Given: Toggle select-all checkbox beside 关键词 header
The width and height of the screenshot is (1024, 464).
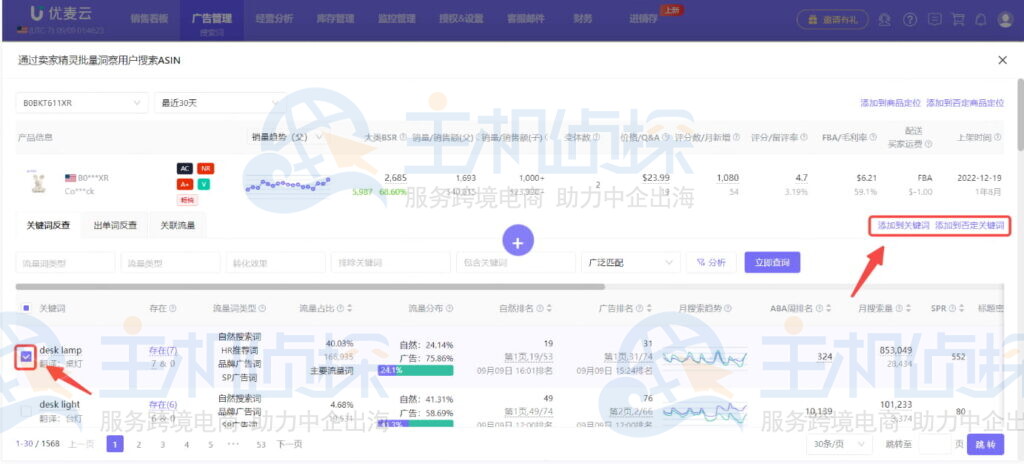Looking at the screenshot, I should (26, 308).
